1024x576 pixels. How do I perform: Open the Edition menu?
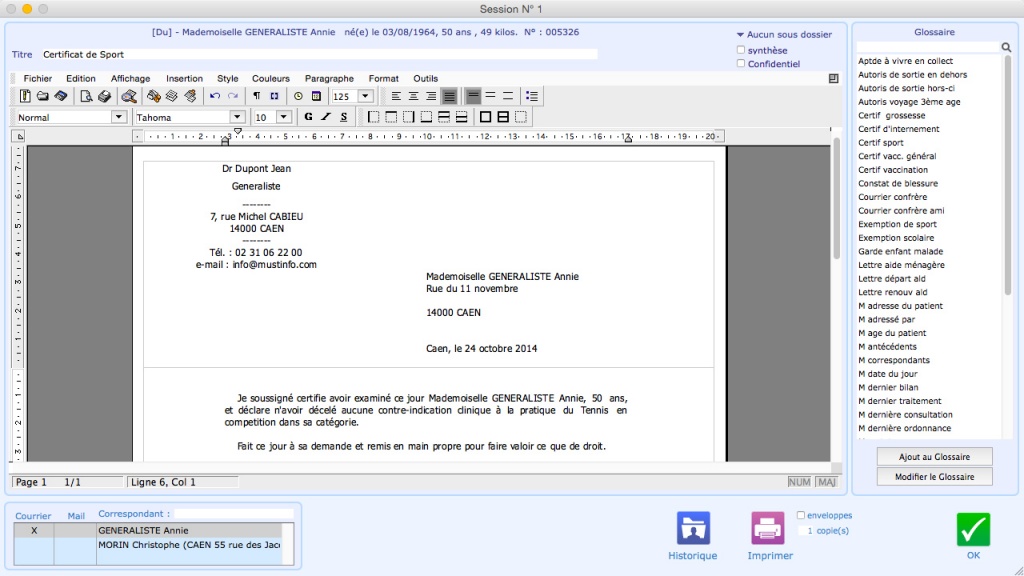click(80, 78)
